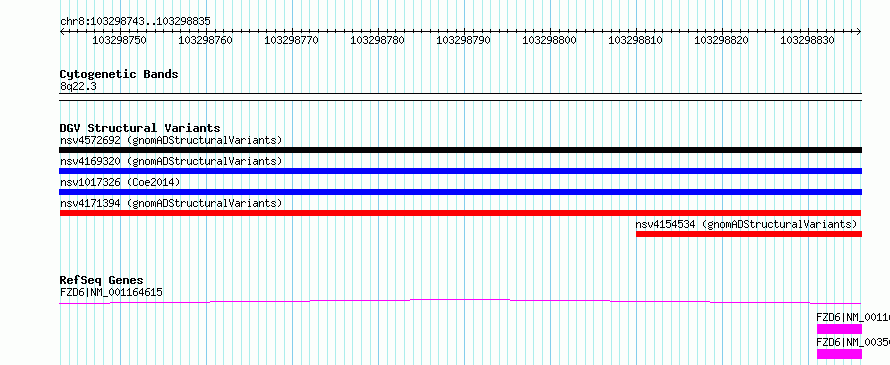The height and width of the screenshot is (365, 890).
Task: Open the nsv4154534 (gnomADStructuralVariants) label
Action: click(746, 224)
